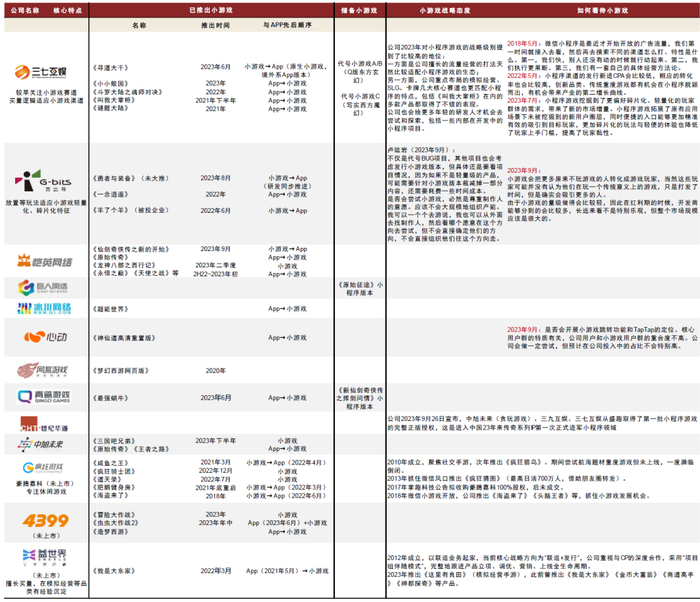Click the orange 4399 logo
Image resolution: width=700 pixels, height=602 pixels.
(46, 520)
